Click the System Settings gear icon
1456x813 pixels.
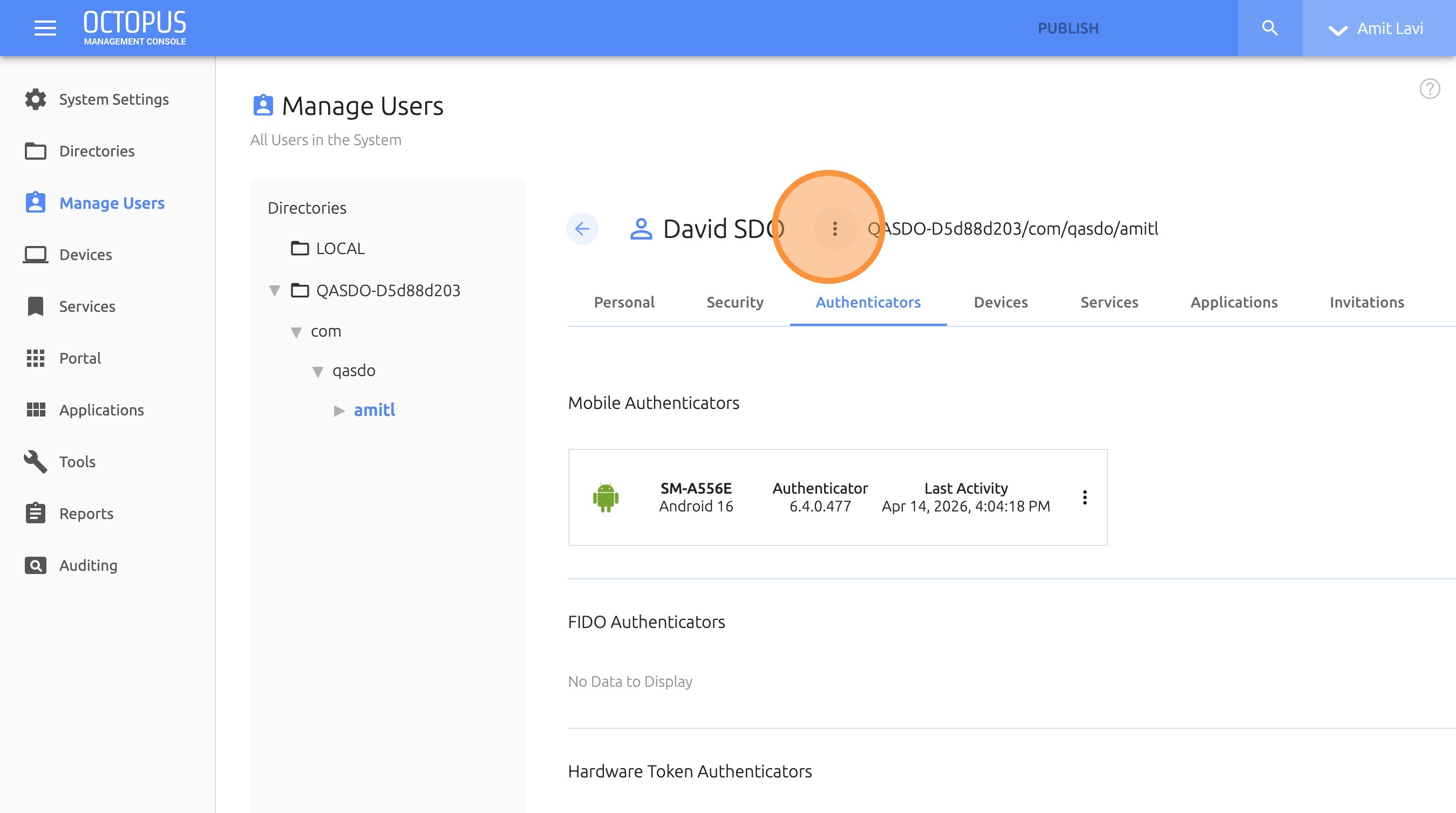(36, 99)
